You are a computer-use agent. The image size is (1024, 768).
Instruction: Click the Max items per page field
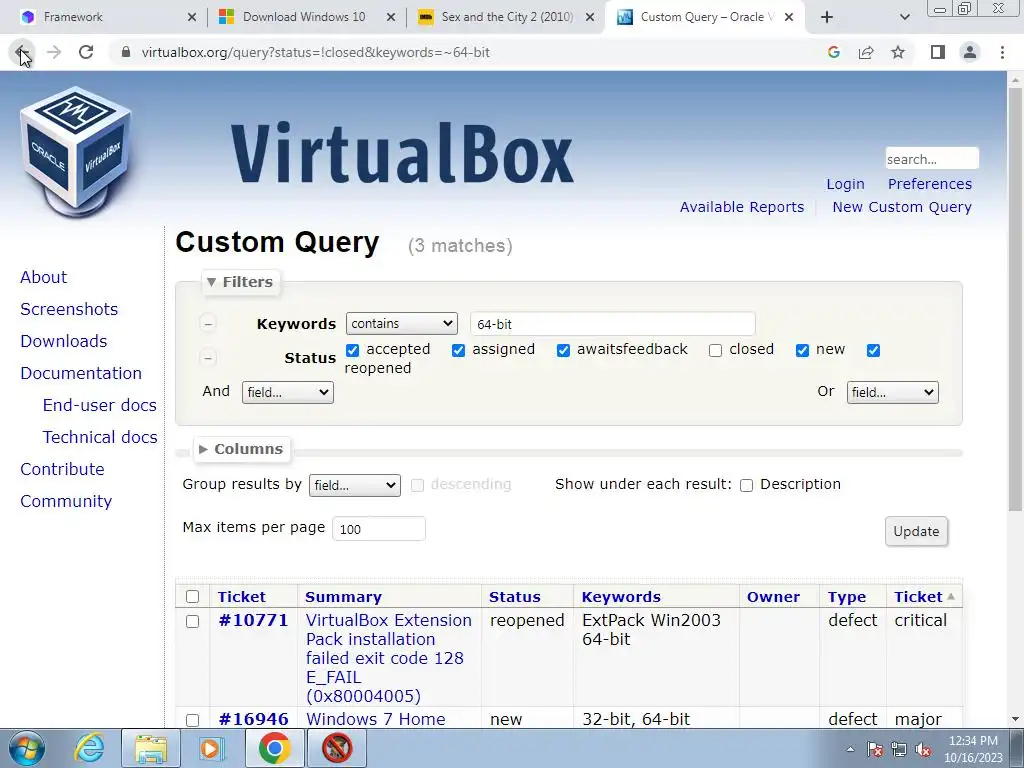379,528
